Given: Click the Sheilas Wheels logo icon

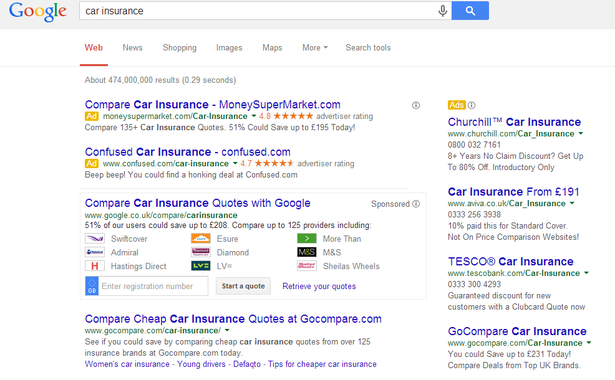Looking at the screenshot, I should tap(307, 266).
